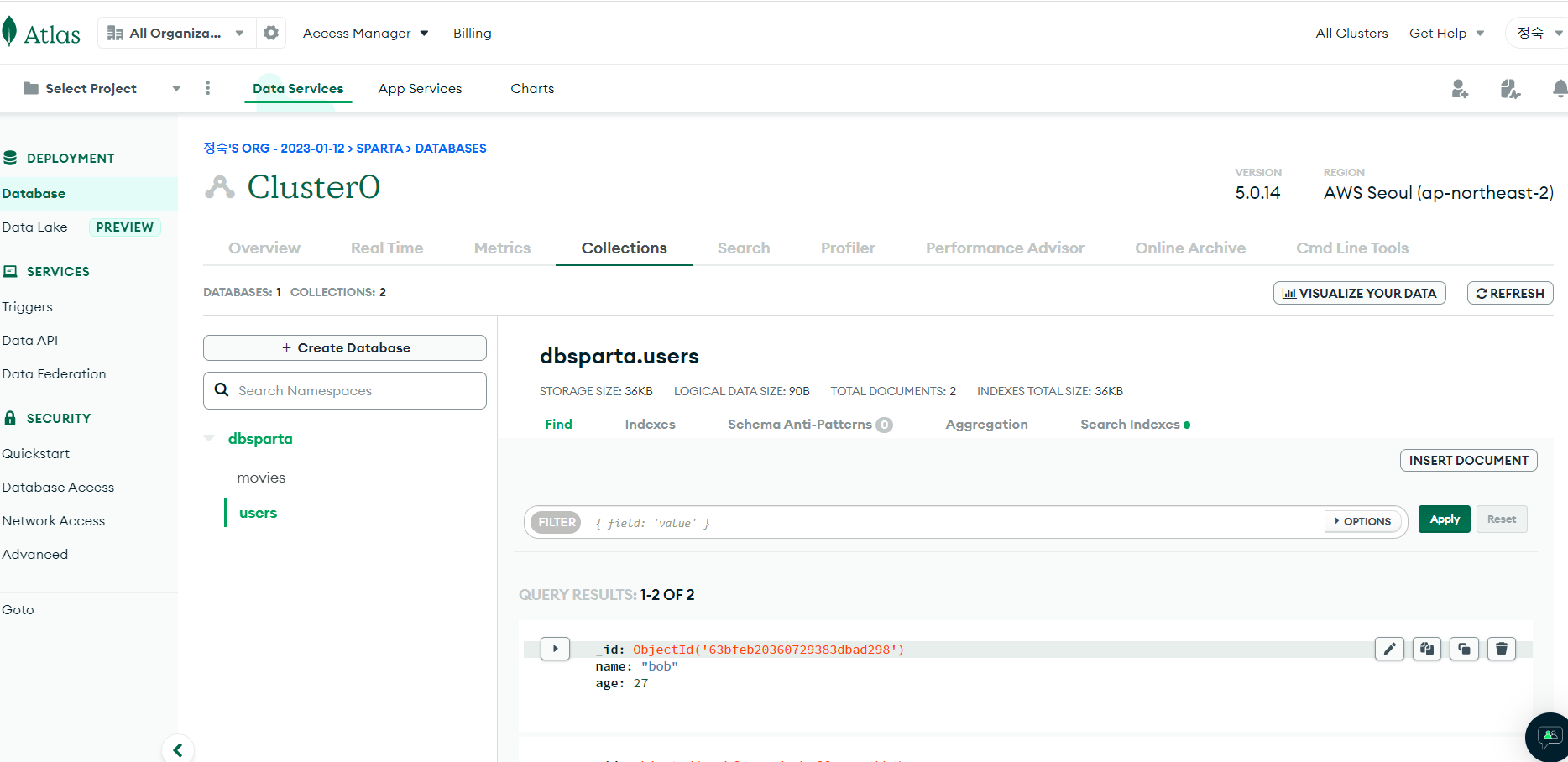Open the Cmd Line Tools tab
The width and height of the screenshot is (1568, 762).
point(1352,248)
